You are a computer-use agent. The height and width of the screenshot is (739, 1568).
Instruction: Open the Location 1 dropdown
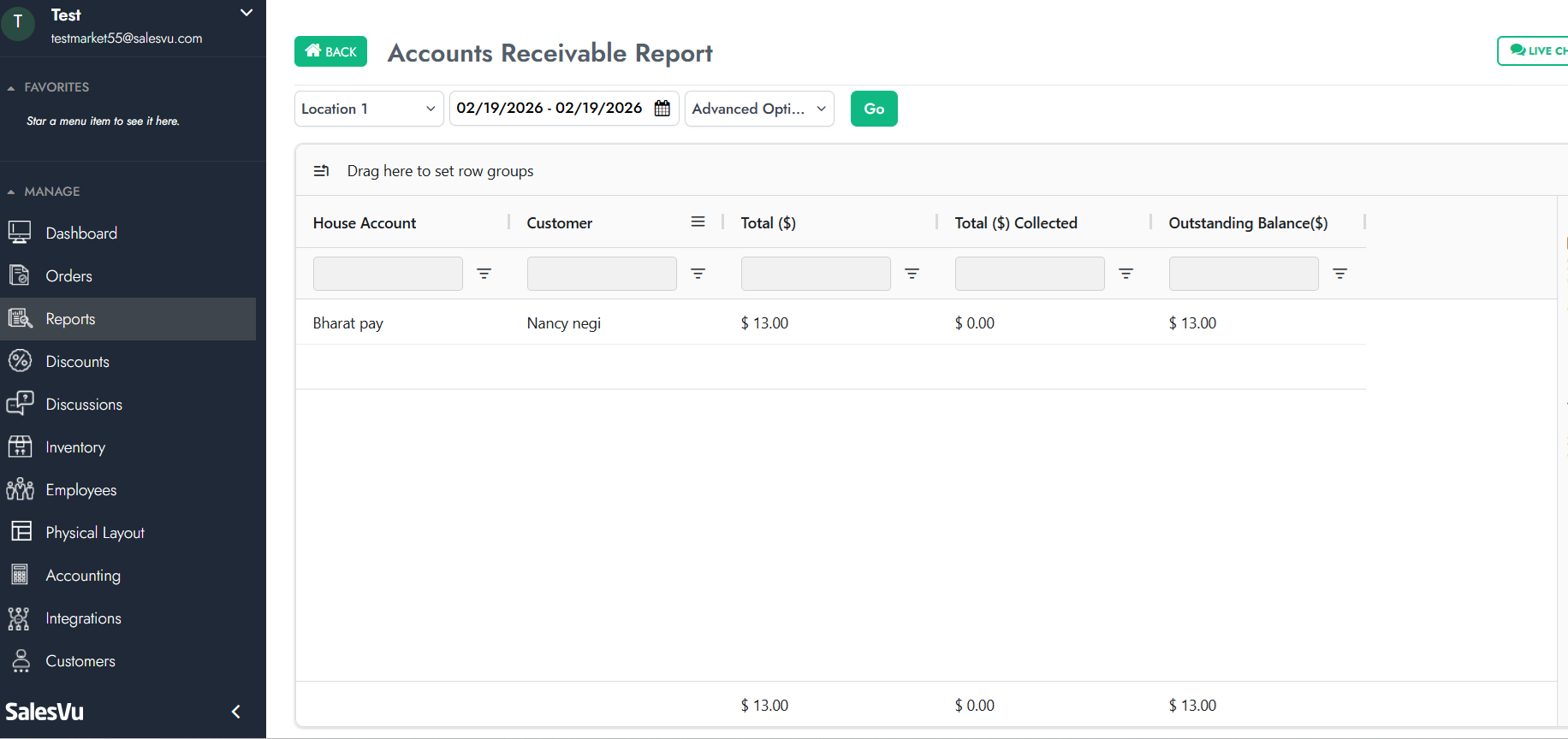[368, 109]
